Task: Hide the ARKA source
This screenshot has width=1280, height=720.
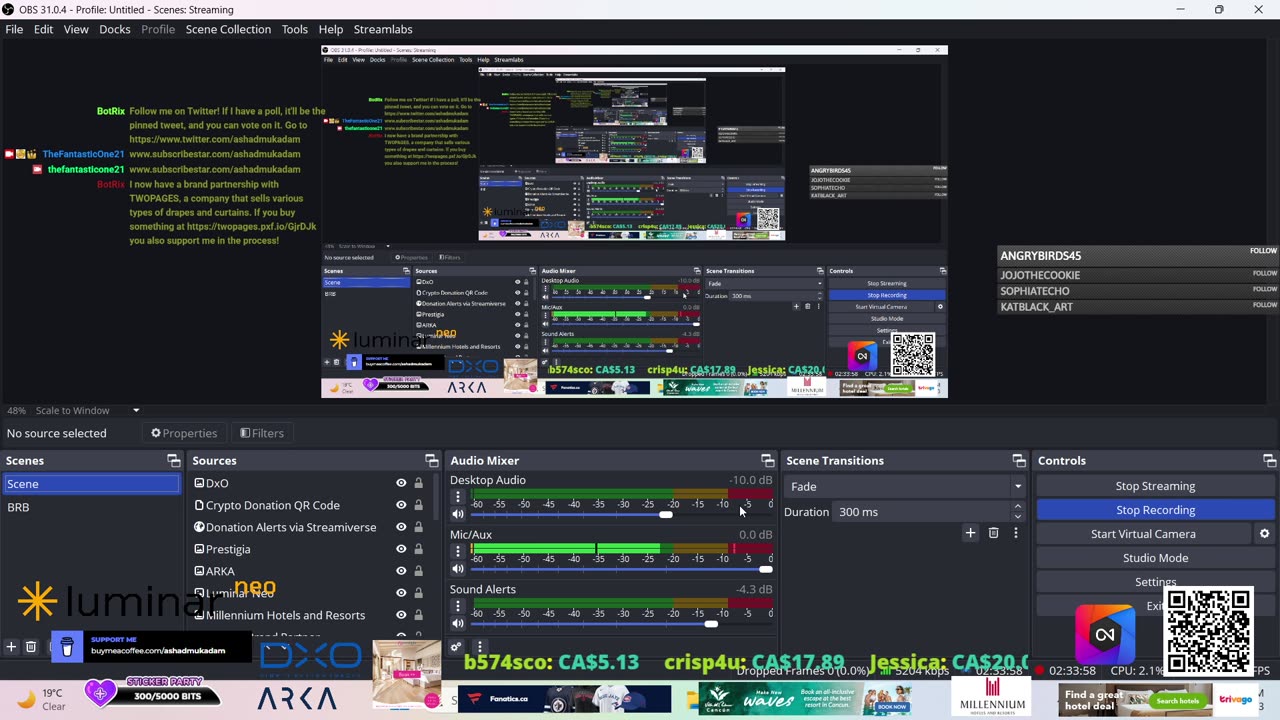Action: click(401, 571)
